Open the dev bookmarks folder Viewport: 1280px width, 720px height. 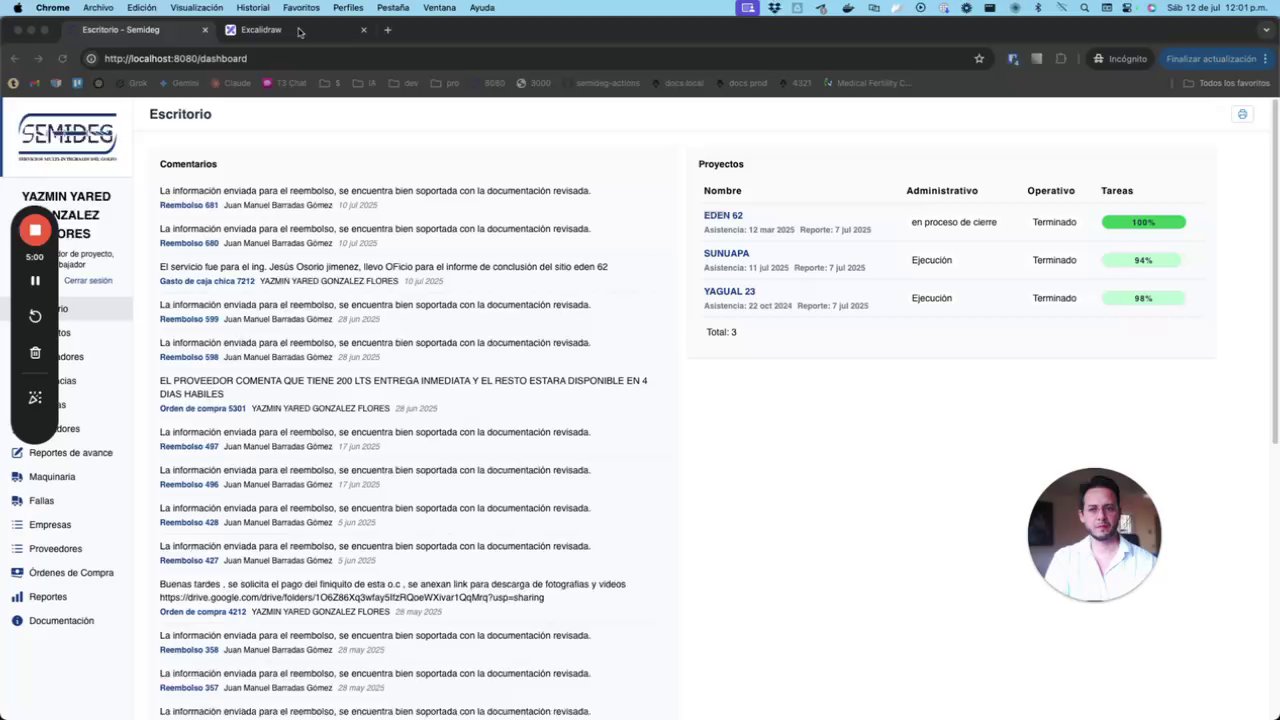(x=403, y=83)
